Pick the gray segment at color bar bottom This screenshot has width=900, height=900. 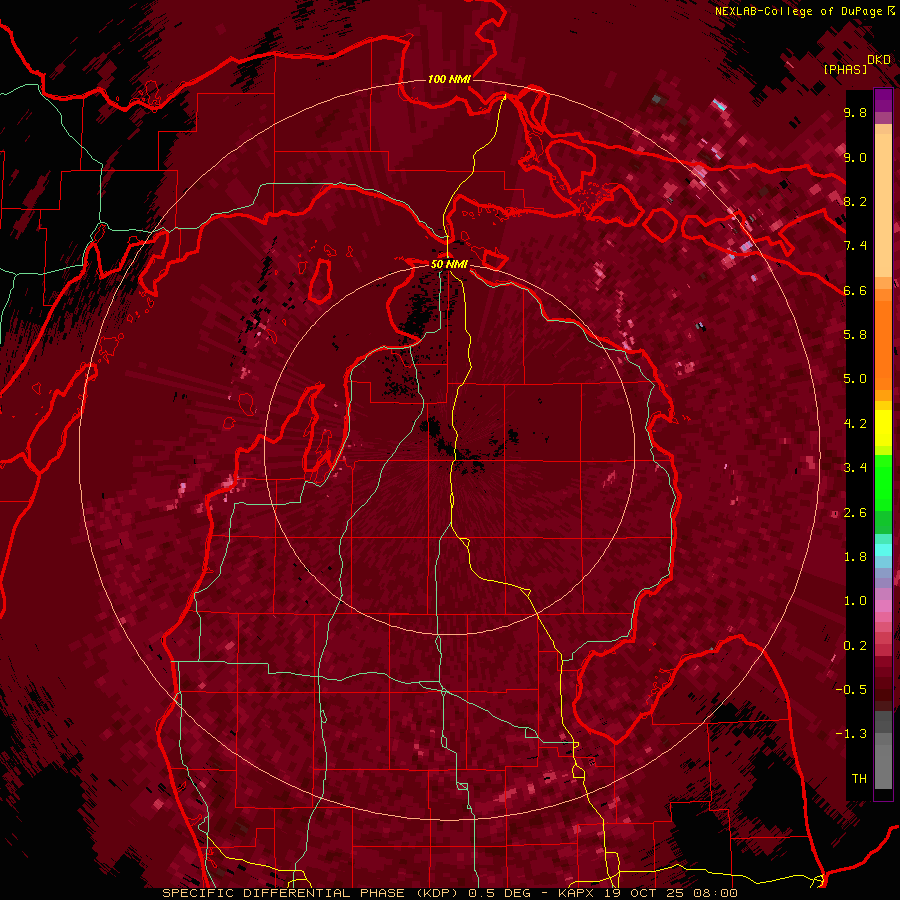(x=883, y=763)
